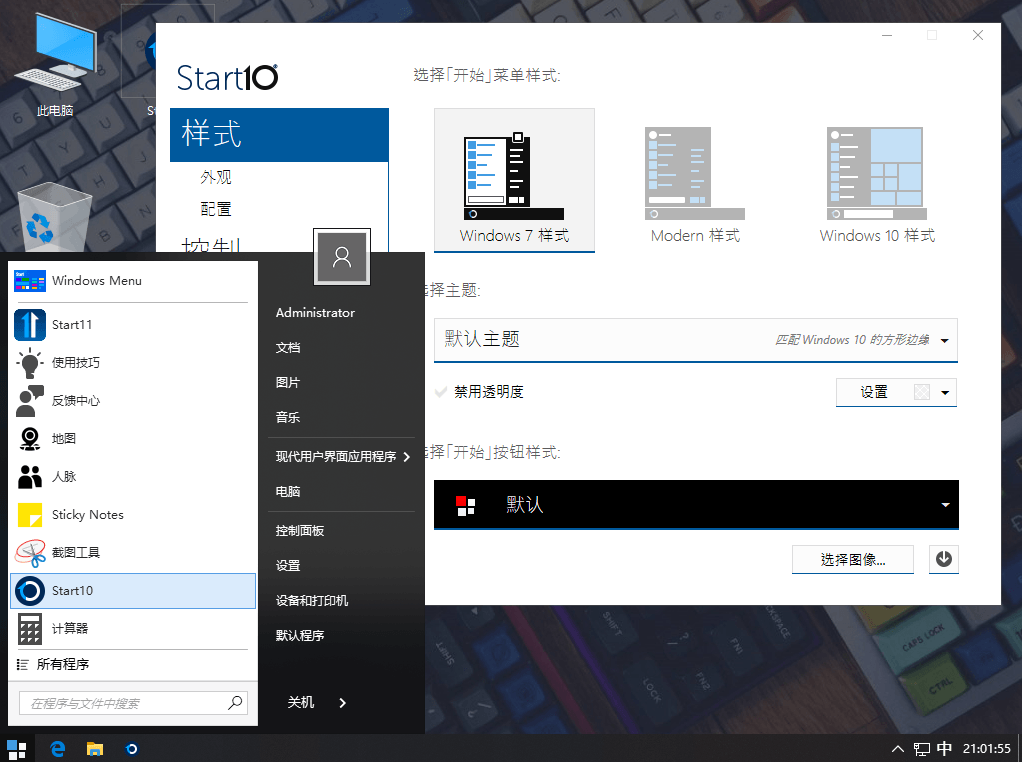Switch to Start10 taskbar icon
Viewport: 1022px width, 762px height.
pyautogui.click(x=132, y=749)
